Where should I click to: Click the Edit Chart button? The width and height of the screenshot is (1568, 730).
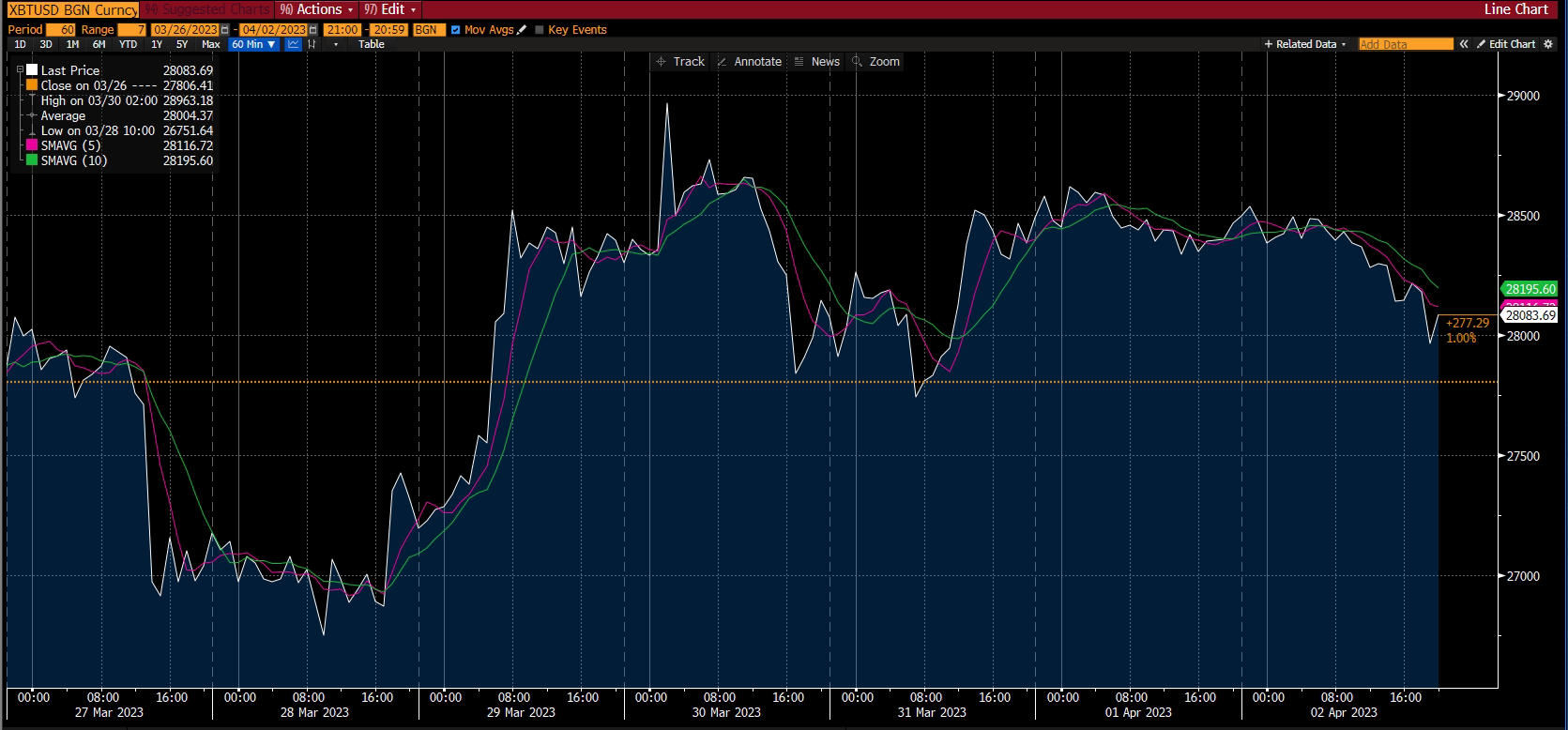tap(1506, 44)
